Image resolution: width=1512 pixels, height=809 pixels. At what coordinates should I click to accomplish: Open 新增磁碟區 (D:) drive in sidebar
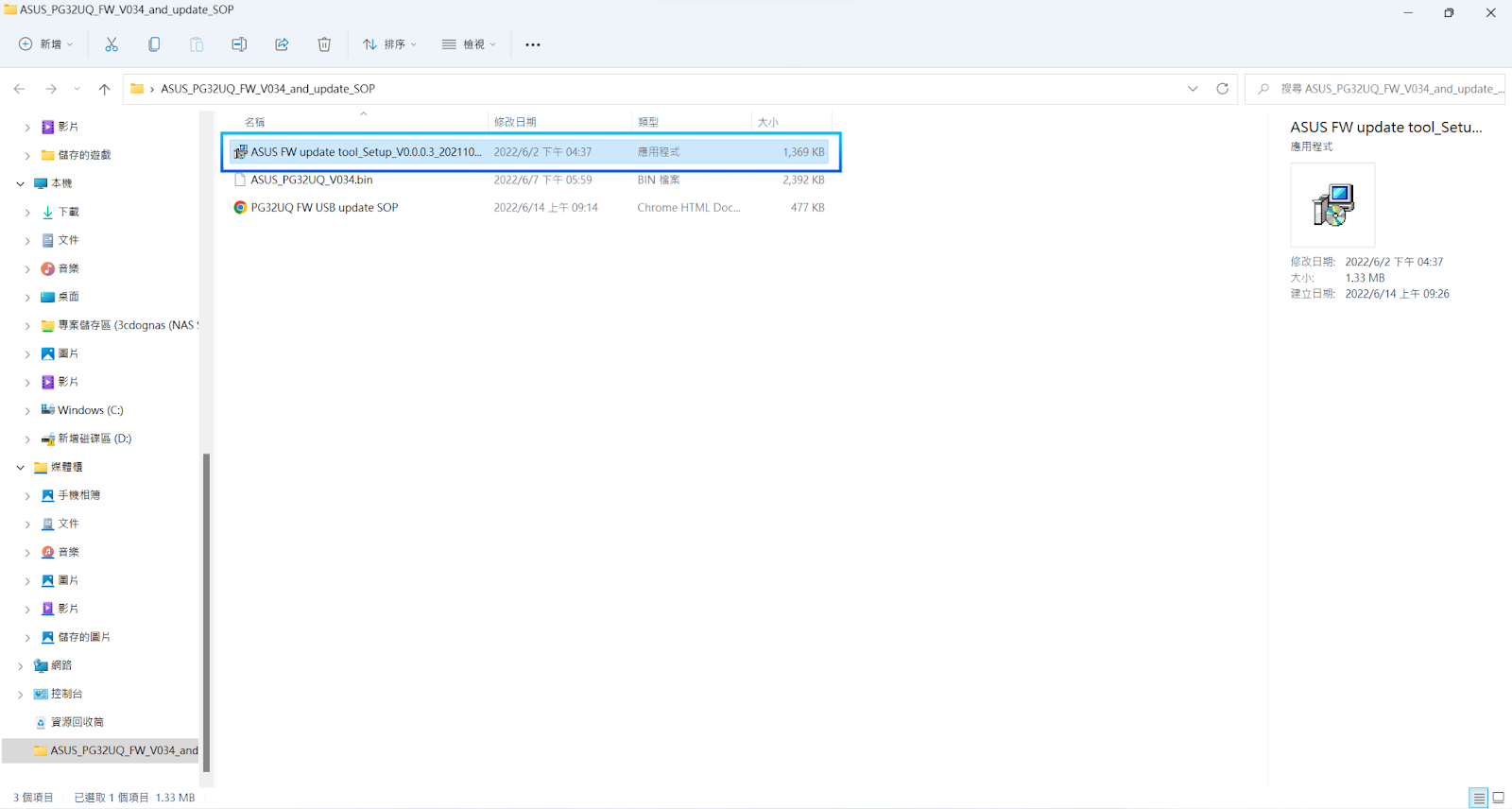click(94, 439)
